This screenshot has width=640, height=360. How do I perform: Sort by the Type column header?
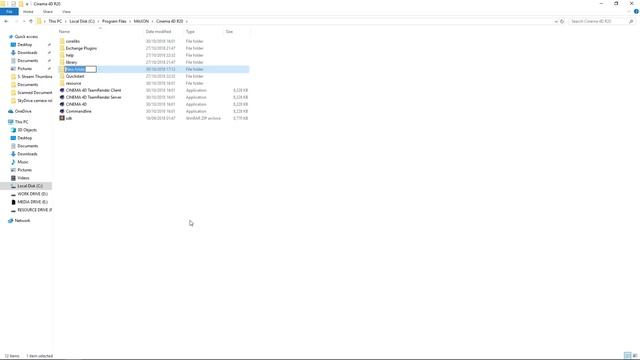point(190,32)
